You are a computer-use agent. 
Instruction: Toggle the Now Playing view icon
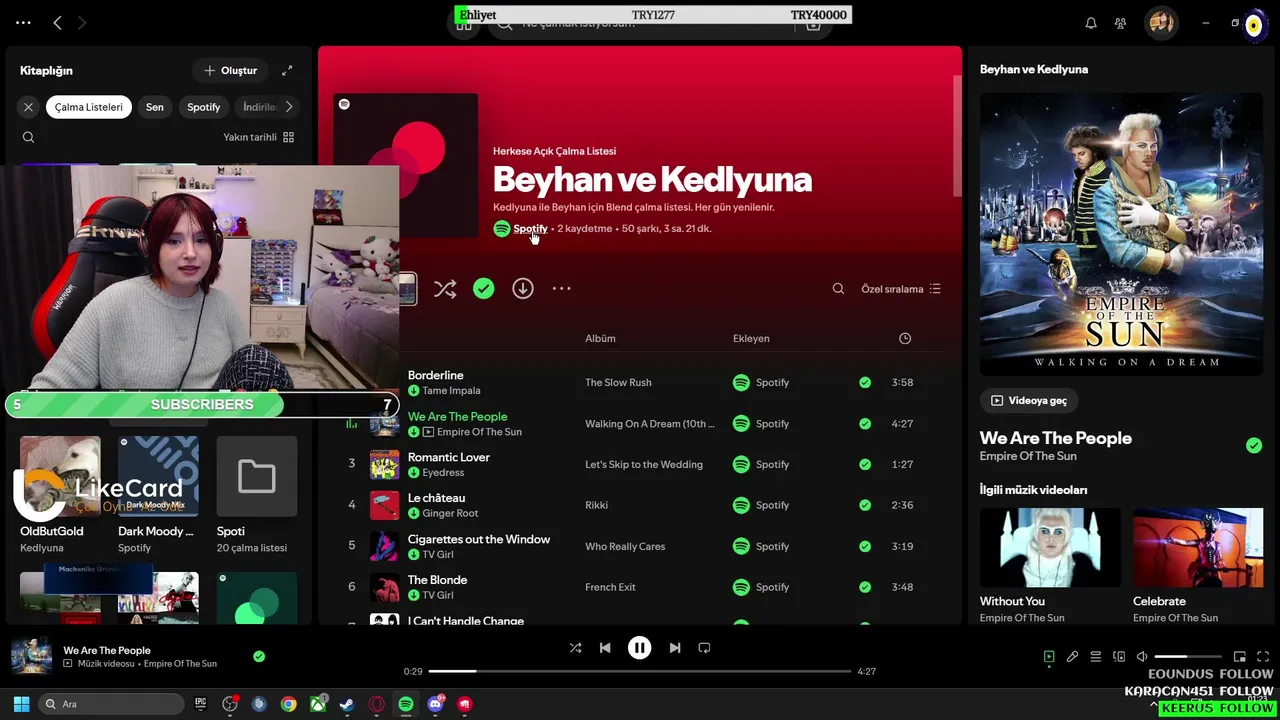(1049, 657)
